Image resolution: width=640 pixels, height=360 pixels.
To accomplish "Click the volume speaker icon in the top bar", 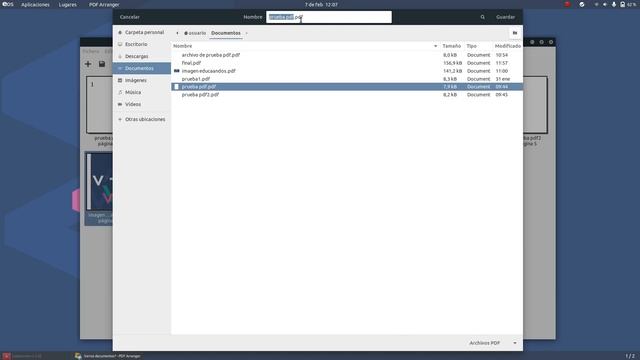I will pos(605,4).
